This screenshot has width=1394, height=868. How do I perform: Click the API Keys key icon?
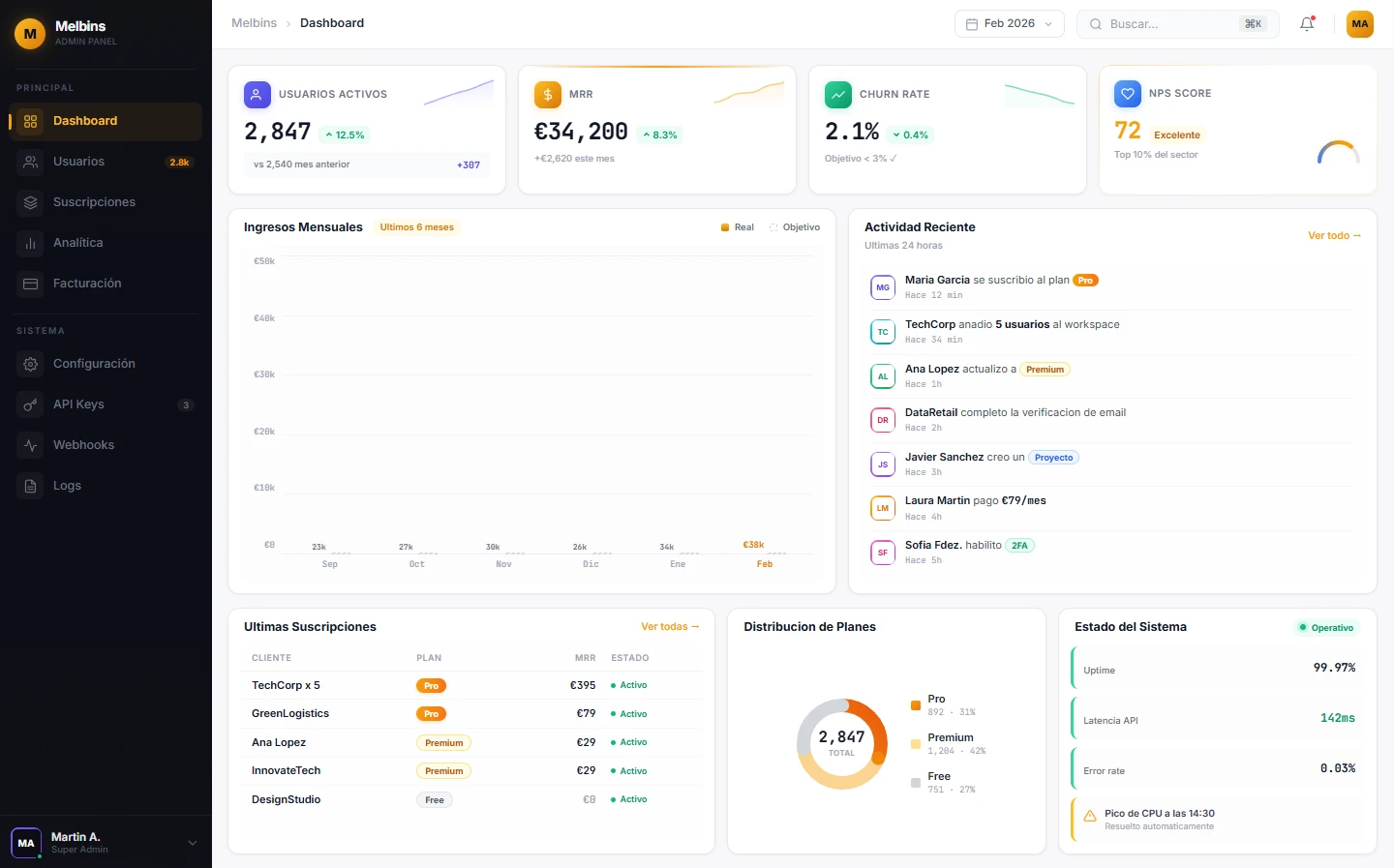click(x=30, y=404)
